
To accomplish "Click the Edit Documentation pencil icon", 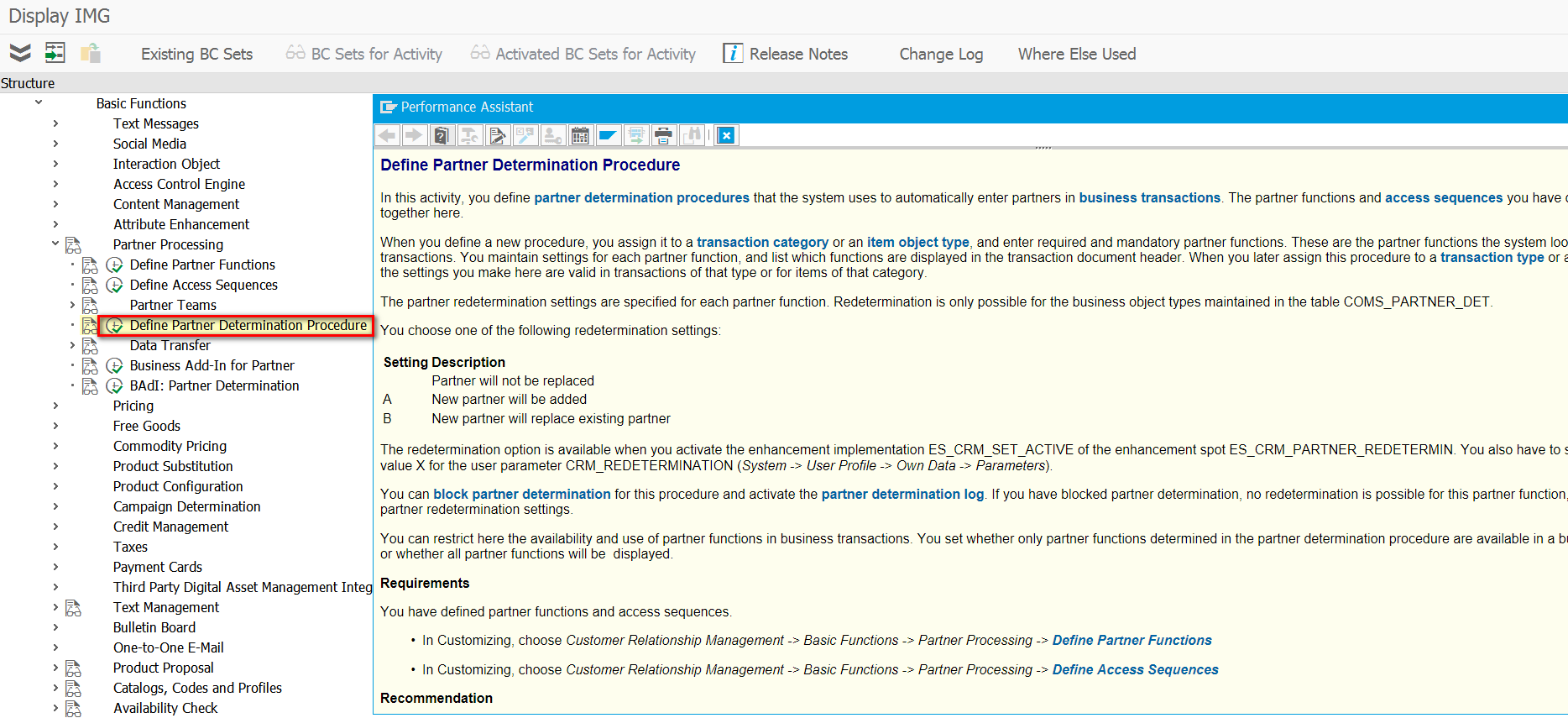I will tap(497, 135).
